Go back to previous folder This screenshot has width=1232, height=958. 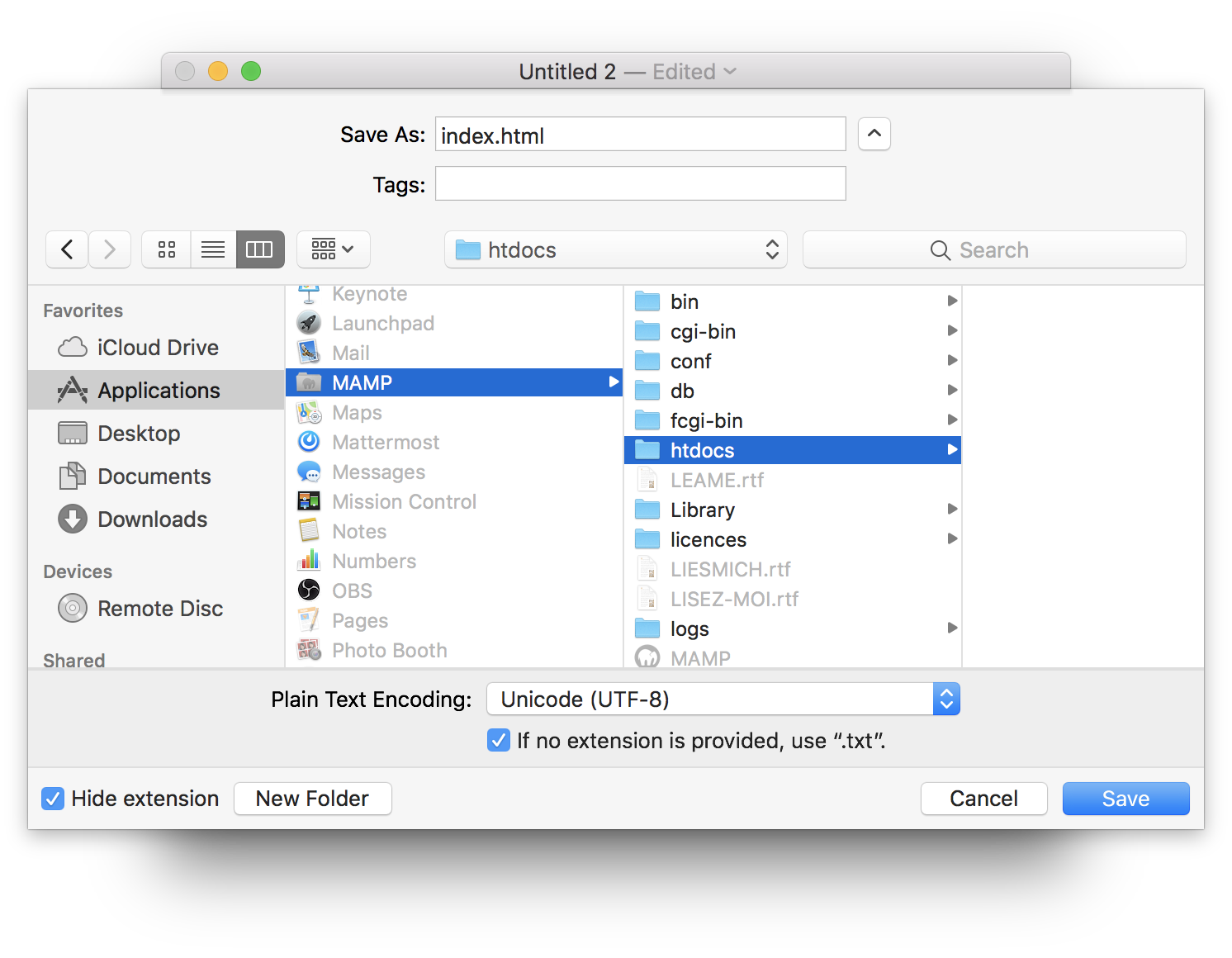pyautogui.click(x=67, y=249)
